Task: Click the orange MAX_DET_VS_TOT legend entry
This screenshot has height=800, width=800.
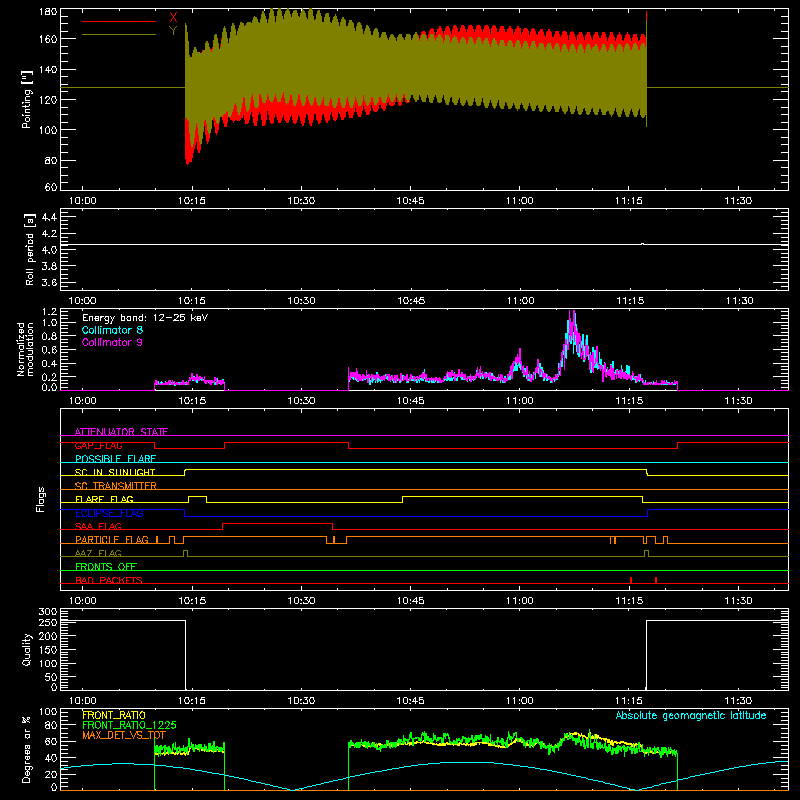Action: 124,735
